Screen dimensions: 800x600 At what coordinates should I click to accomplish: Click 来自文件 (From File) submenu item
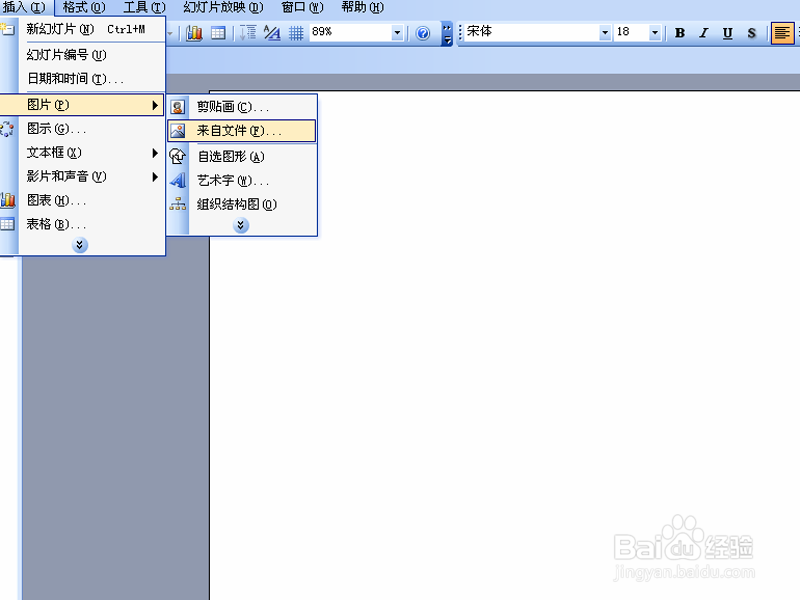pos(242,131)
